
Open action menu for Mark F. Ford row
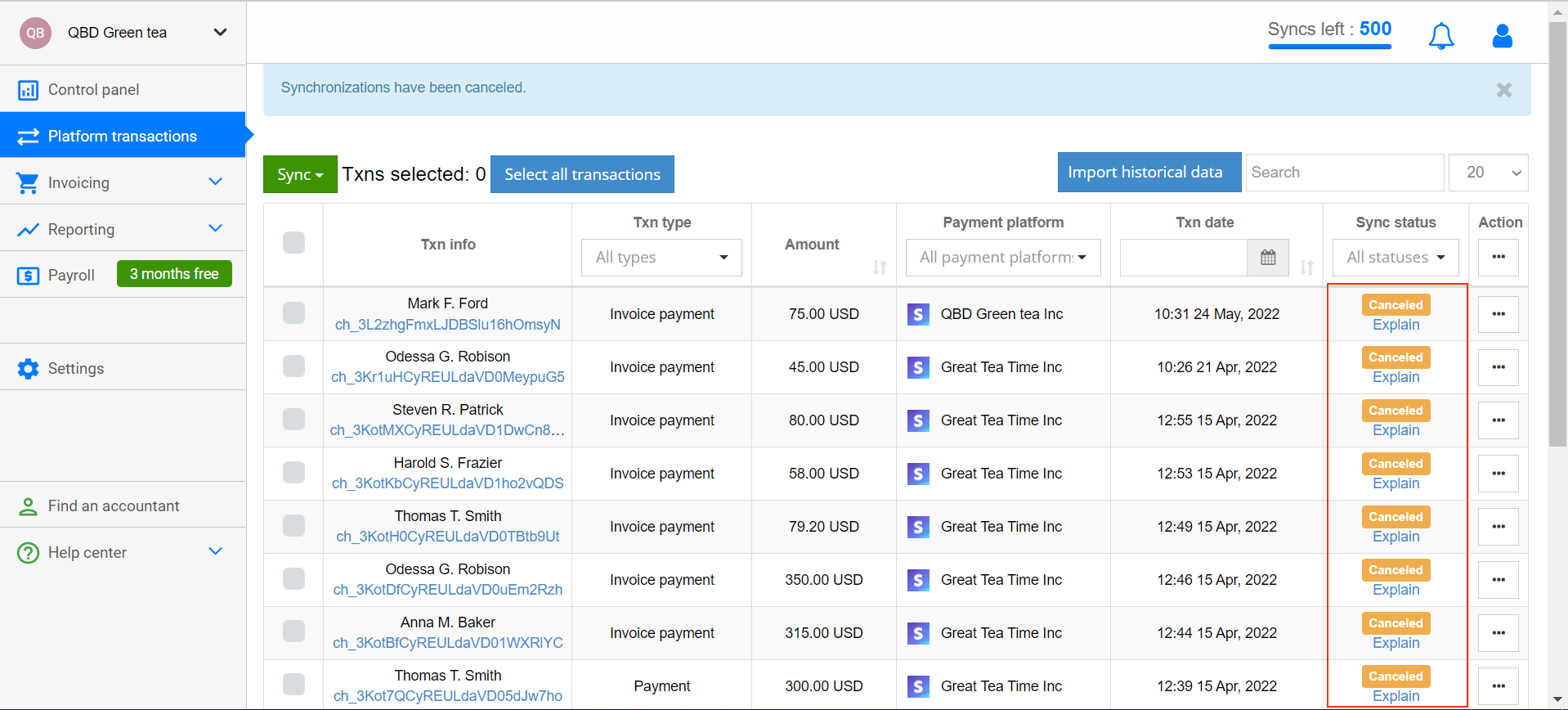(1499, 314)
